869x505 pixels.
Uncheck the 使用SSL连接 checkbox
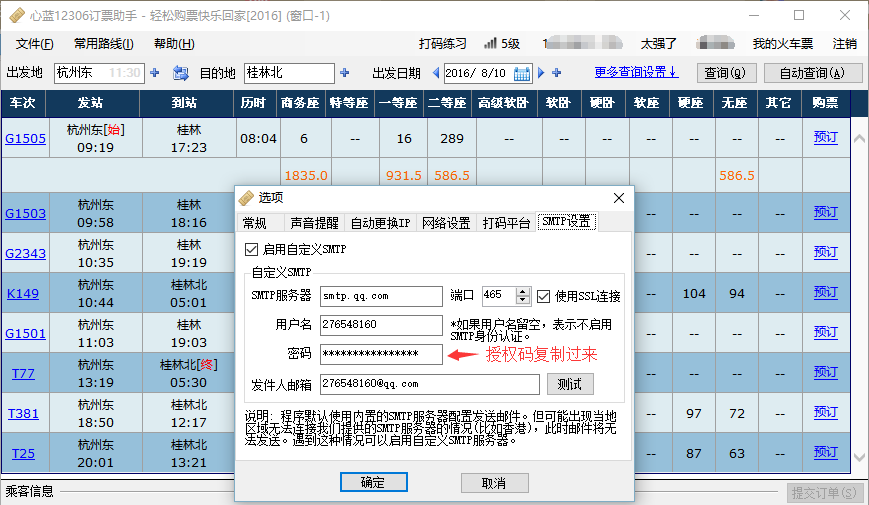543,296
